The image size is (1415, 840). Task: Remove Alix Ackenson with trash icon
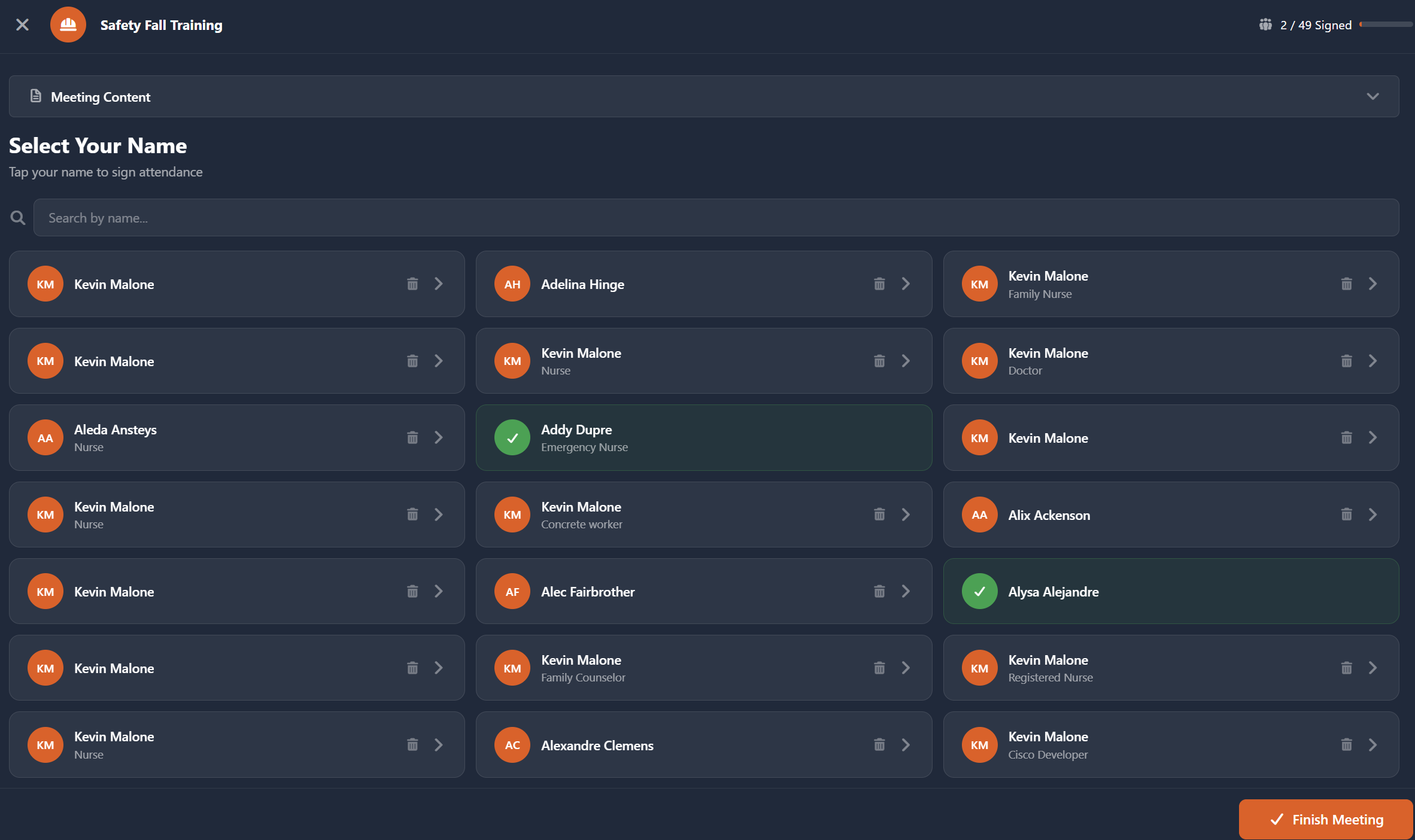1346,515
